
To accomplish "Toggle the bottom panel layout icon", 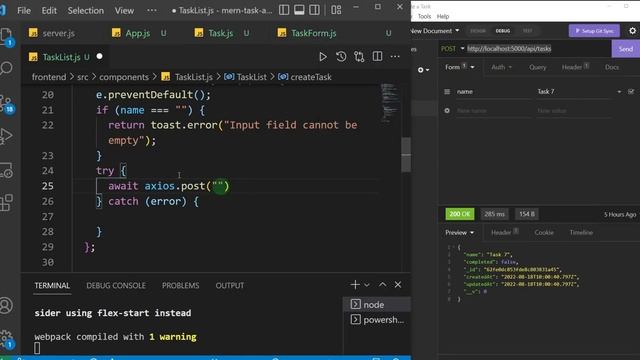I will [x=299, y=10].
